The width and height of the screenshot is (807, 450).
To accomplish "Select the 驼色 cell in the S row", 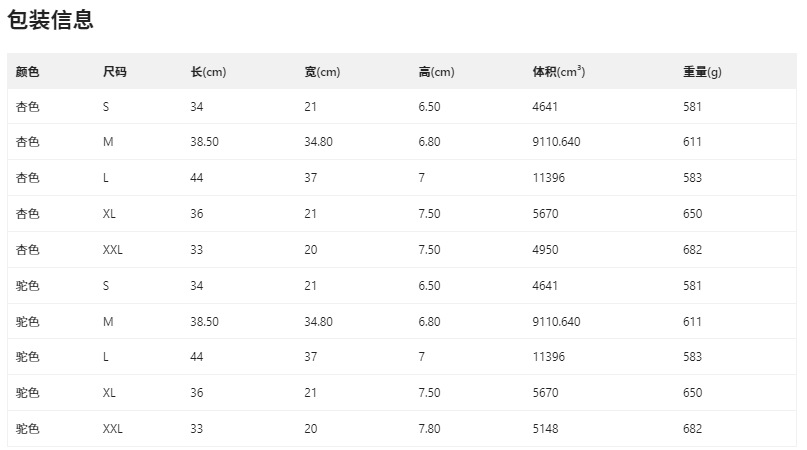I will 27,286.
